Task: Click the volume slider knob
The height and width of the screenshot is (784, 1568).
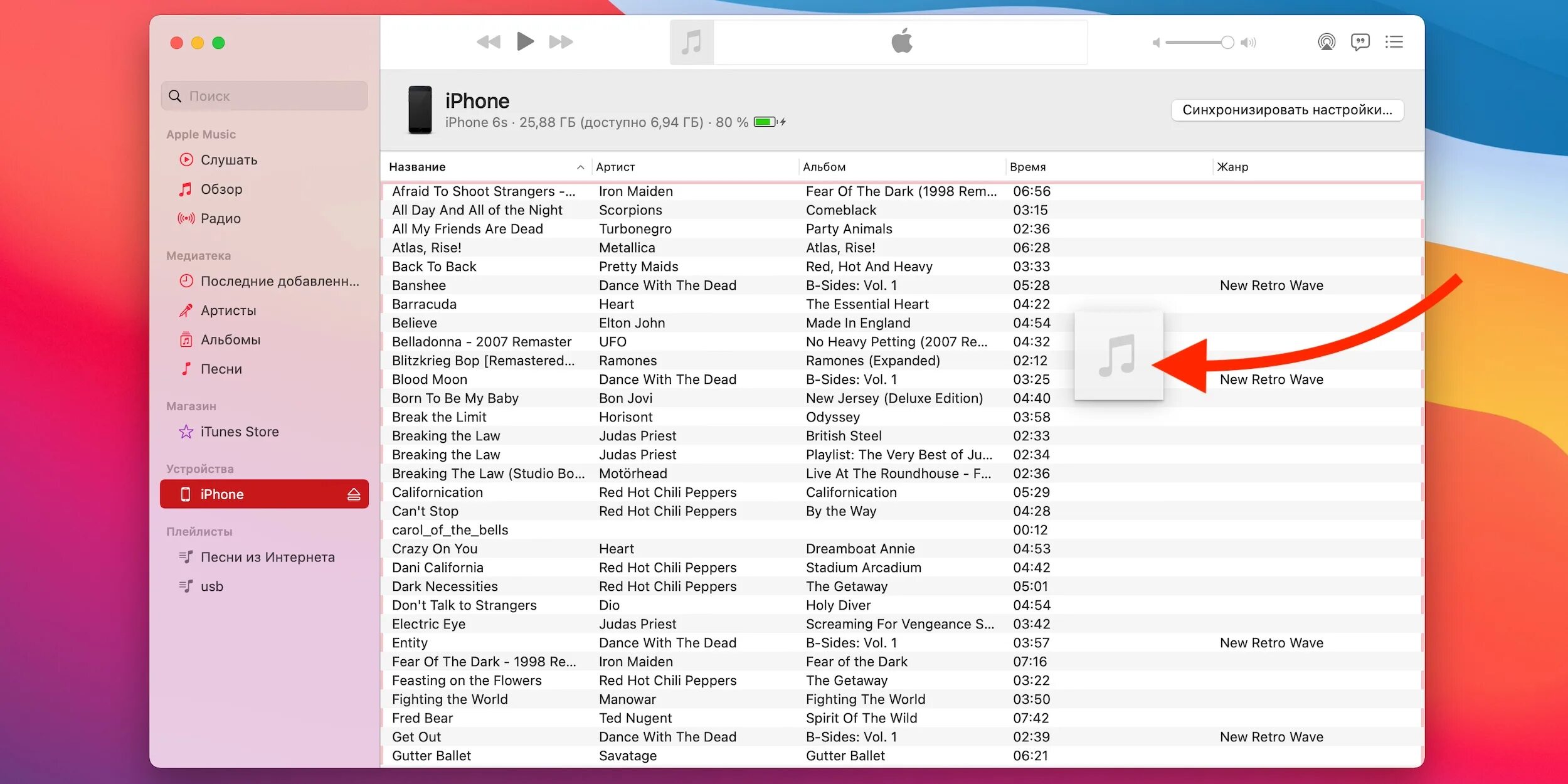Action: click(1227, 43)
